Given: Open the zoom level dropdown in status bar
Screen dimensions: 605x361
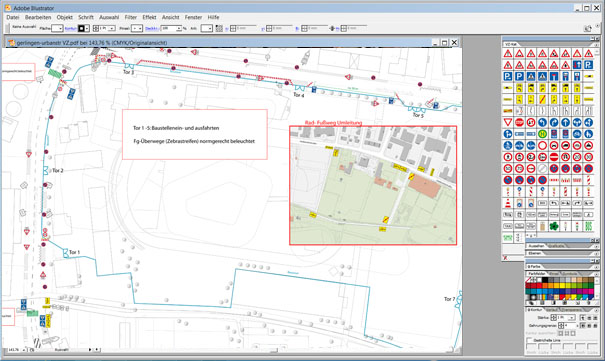Looking at the screenshot, I should [x=24, y=350].
